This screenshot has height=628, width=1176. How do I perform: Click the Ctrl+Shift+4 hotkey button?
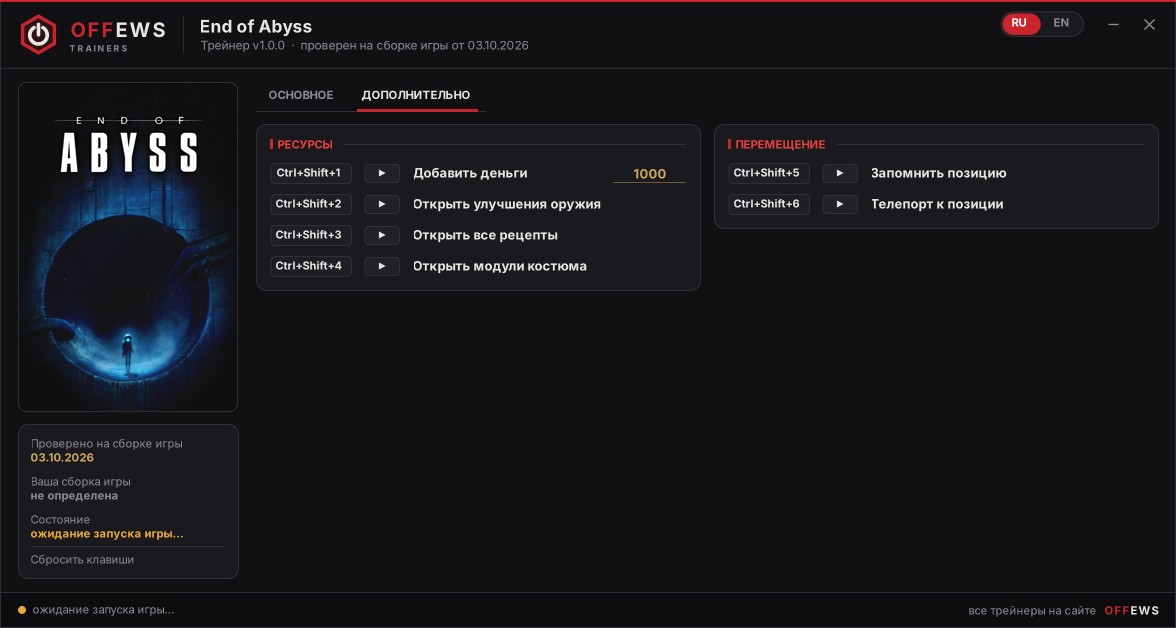point(311,266)
